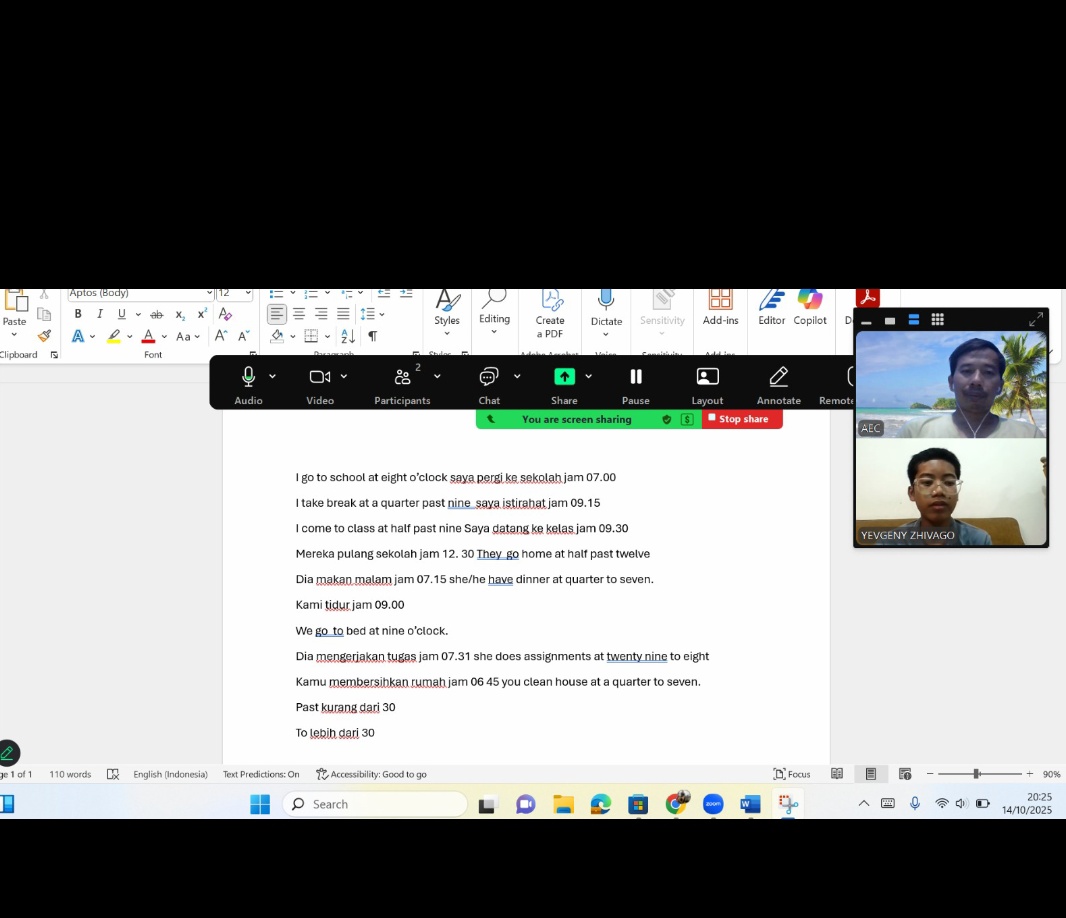Open the Add-ins gallery

[721, 308]
